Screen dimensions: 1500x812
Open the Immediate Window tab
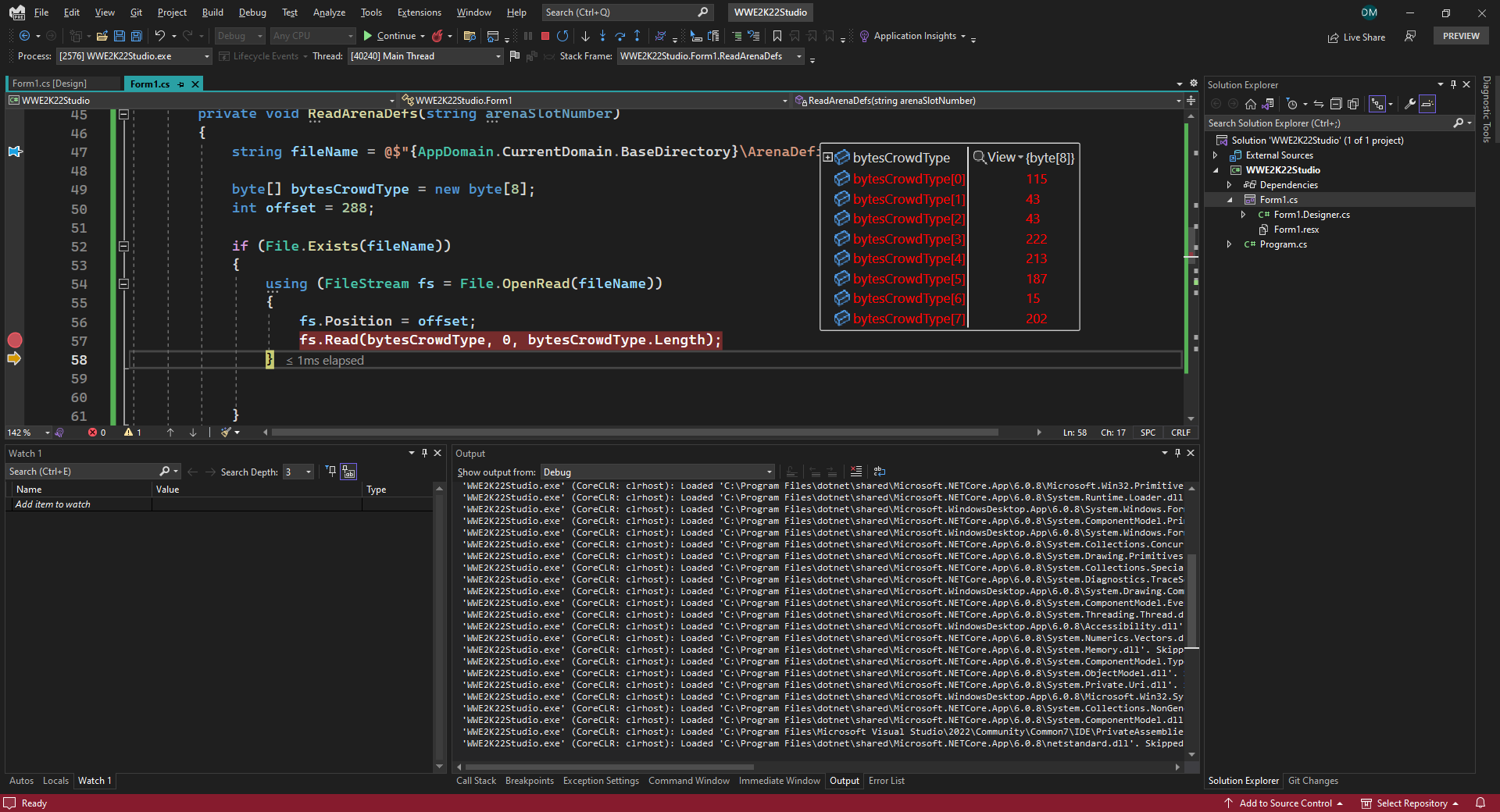pos(779,781)
